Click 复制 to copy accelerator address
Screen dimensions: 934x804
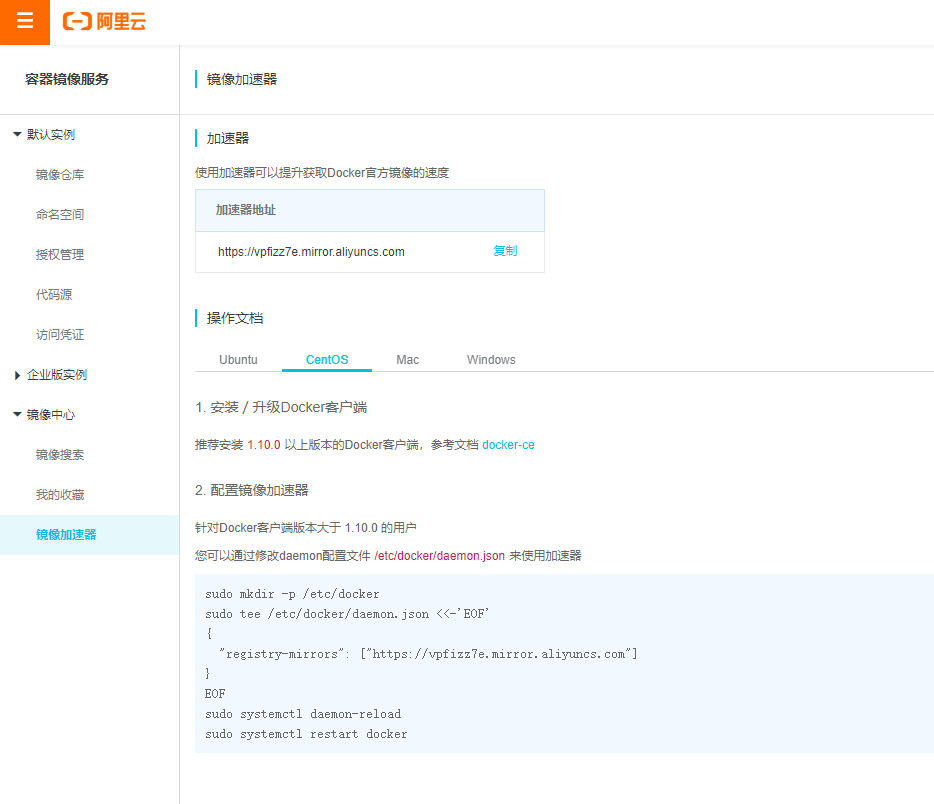point(505,251)
